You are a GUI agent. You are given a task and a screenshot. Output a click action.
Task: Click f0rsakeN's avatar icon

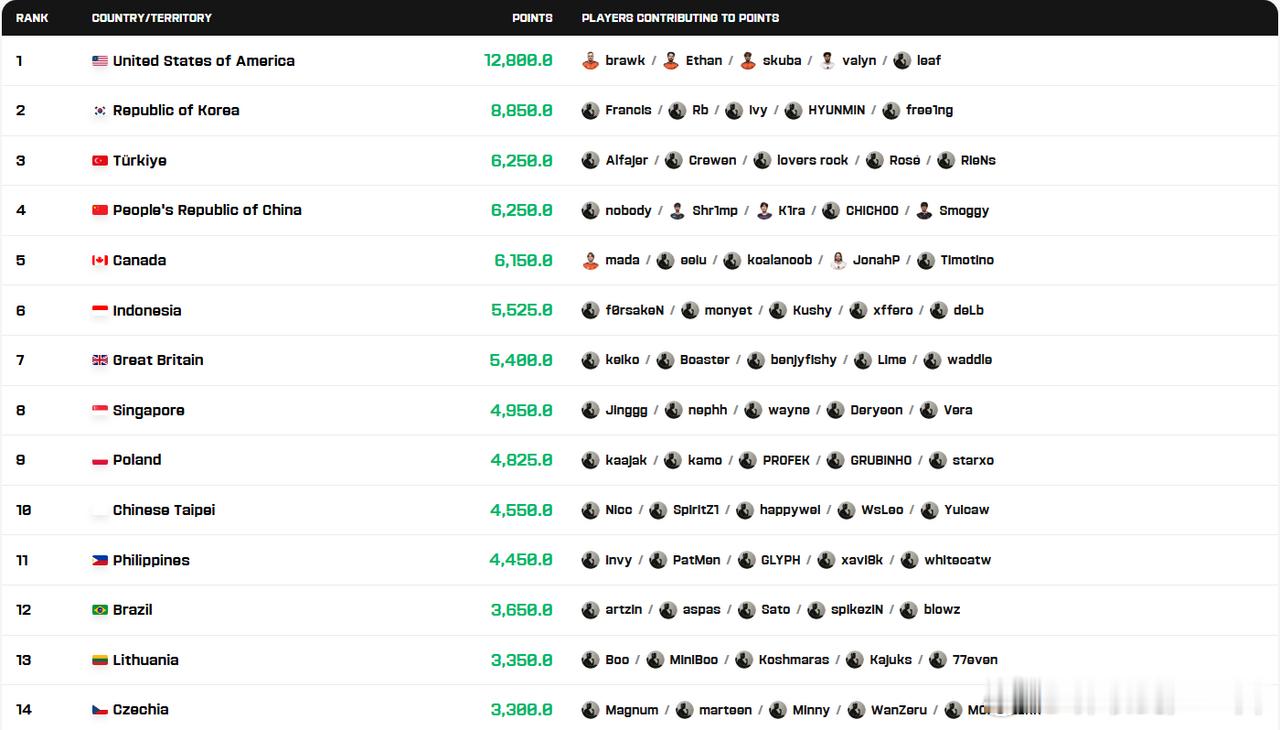click(x=591, y=310)
